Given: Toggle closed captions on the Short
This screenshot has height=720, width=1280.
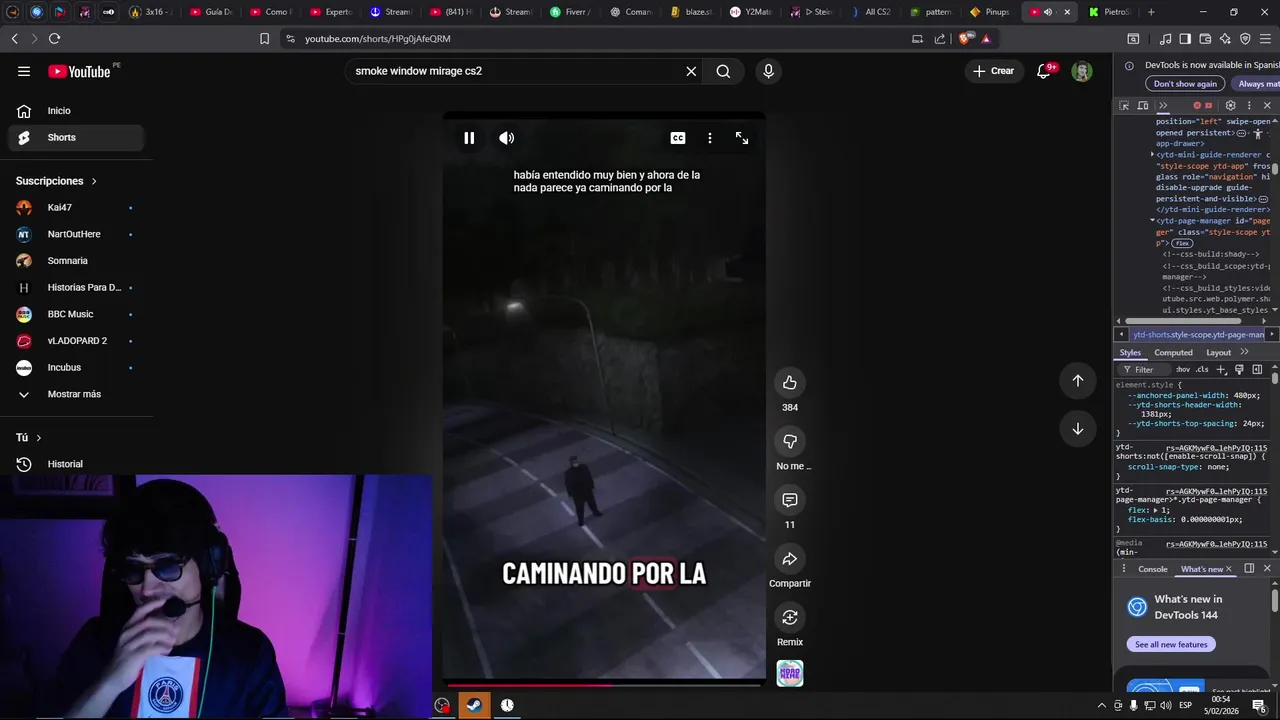Looking at the screenshot, I should [x=678, y=138].
